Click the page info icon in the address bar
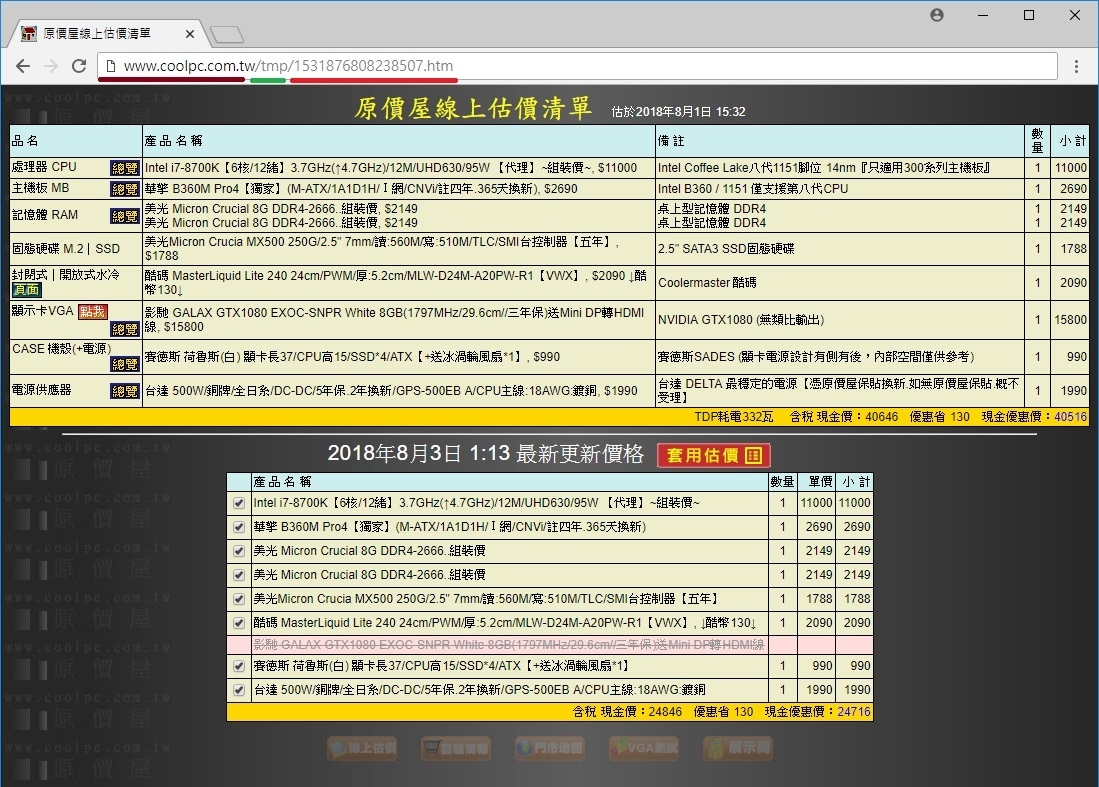1099x787 pixels. pos(110,66)
